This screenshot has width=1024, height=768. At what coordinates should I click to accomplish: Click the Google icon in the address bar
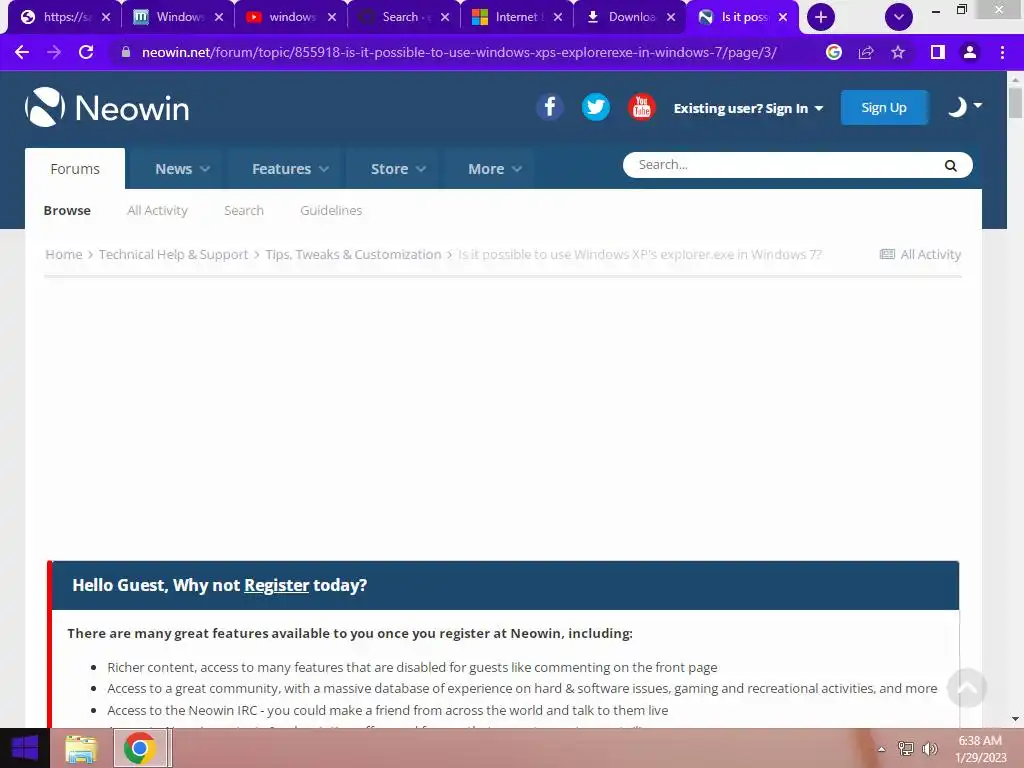[833, 52]
